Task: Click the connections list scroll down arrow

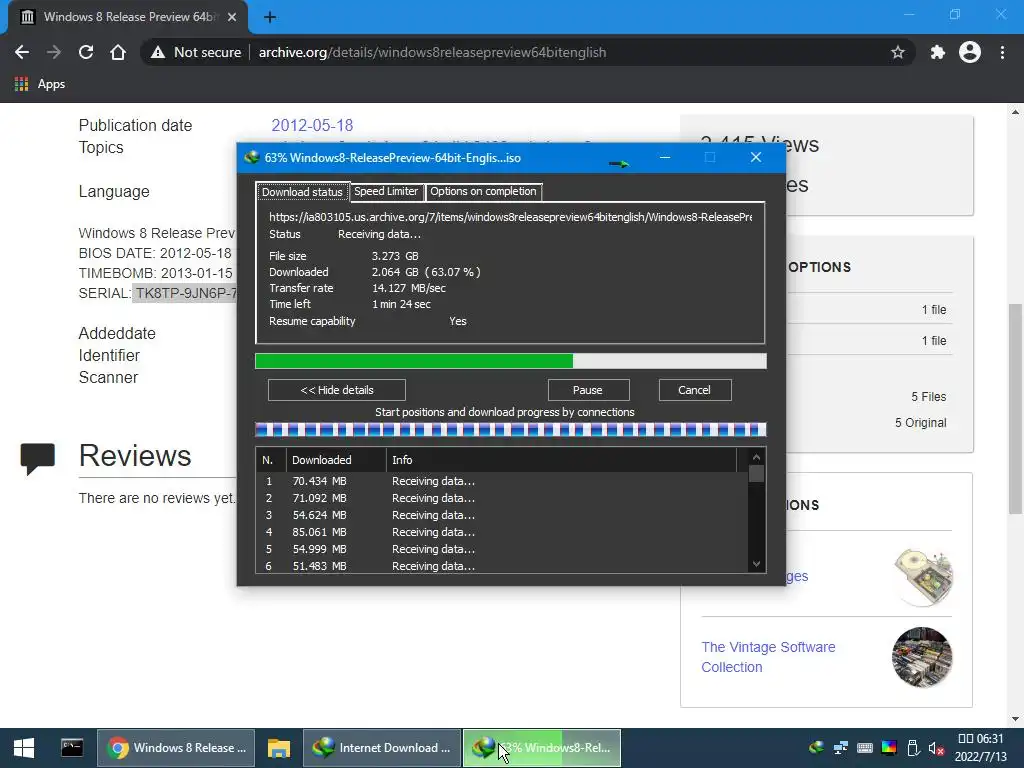Action: click(x=756, y=564)
